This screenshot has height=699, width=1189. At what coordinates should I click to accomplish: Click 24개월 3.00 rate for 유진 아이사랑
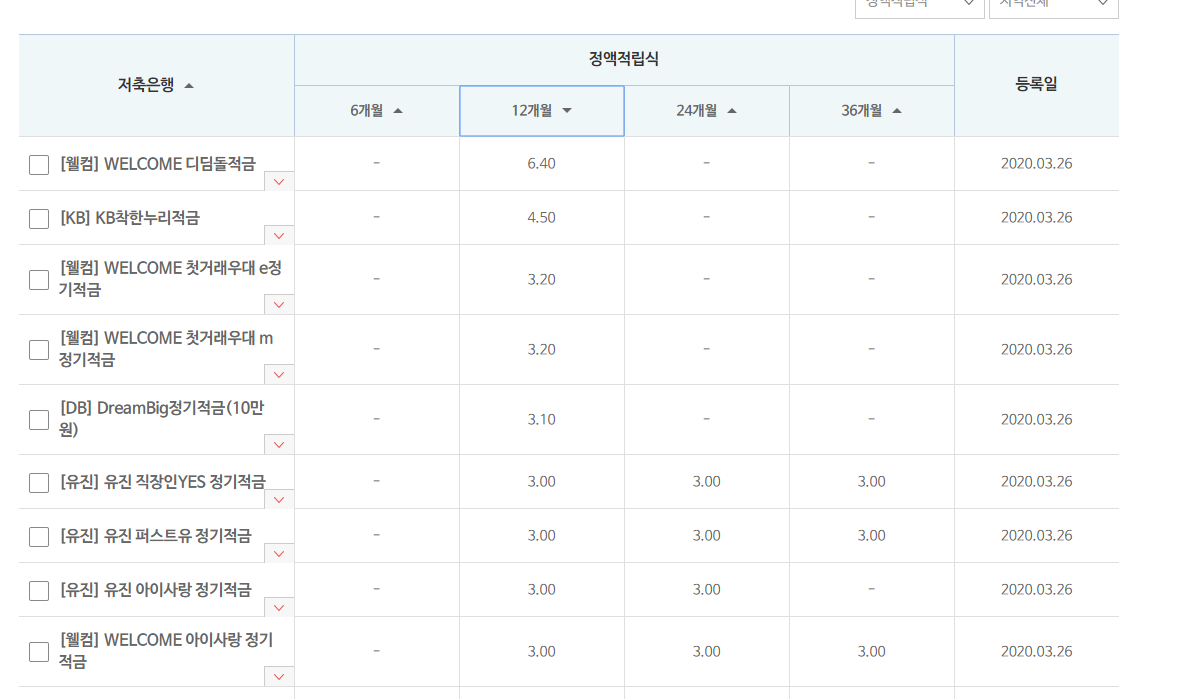pyautogui.click(x=706, y=590)
